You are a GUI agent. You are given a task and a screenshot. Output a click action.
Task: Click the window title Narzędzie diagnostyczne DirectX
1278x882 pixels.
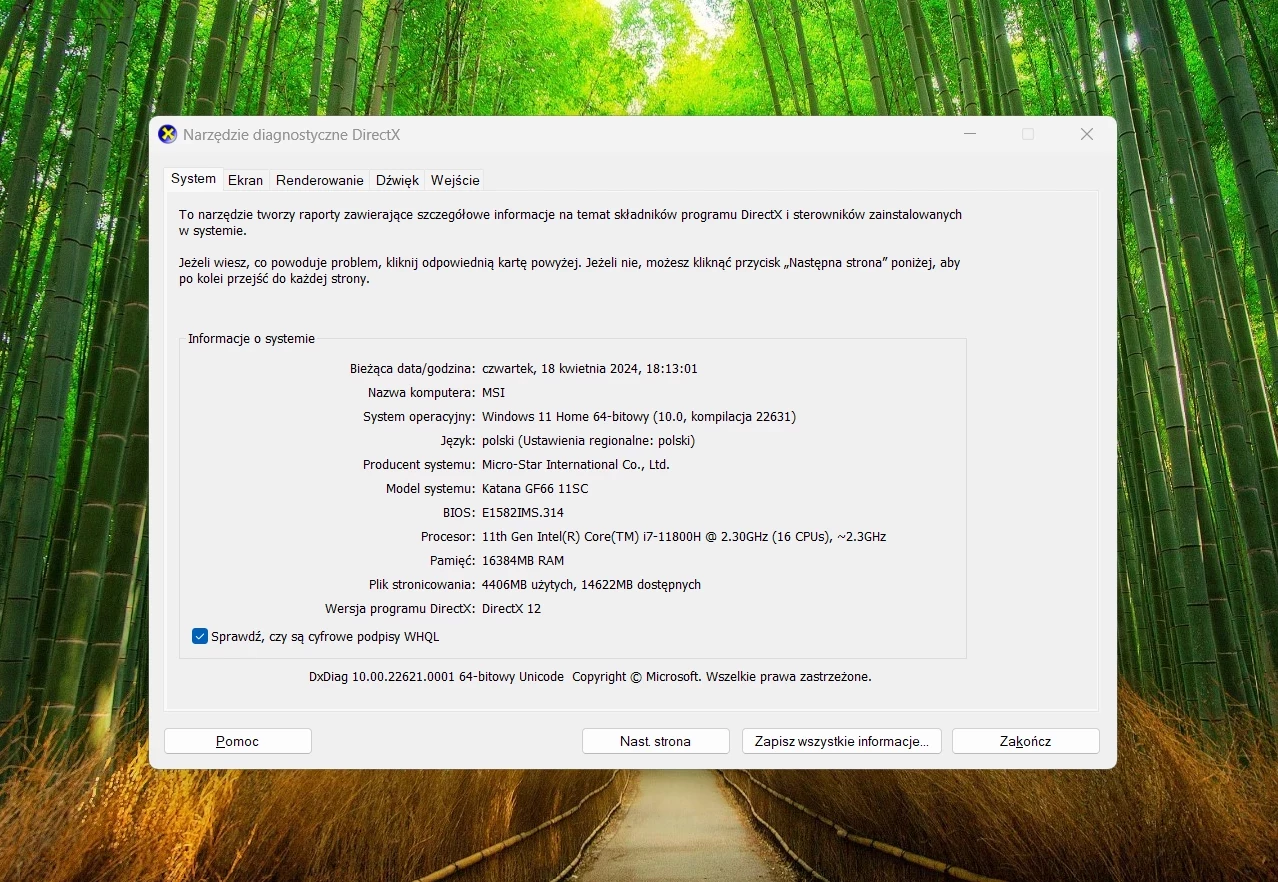tap(291, 134)
